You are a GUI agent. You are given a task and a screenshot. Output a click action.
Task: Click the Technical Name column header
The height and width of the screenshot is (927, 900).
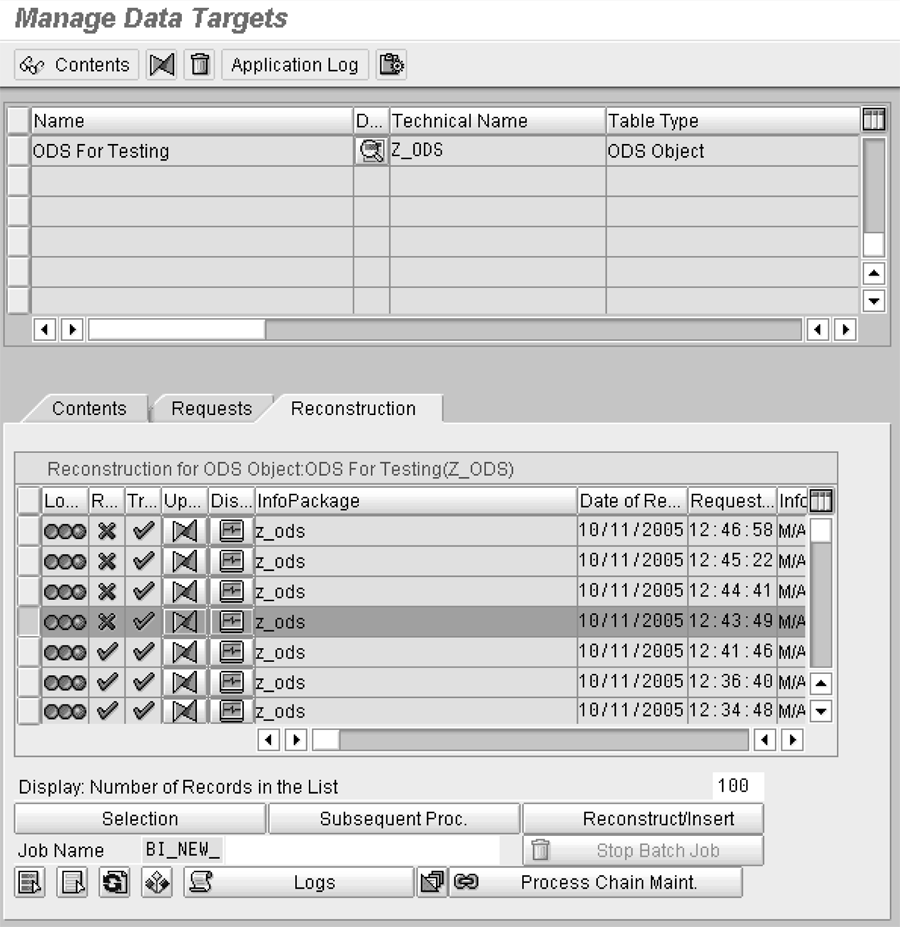pos(497,121)
